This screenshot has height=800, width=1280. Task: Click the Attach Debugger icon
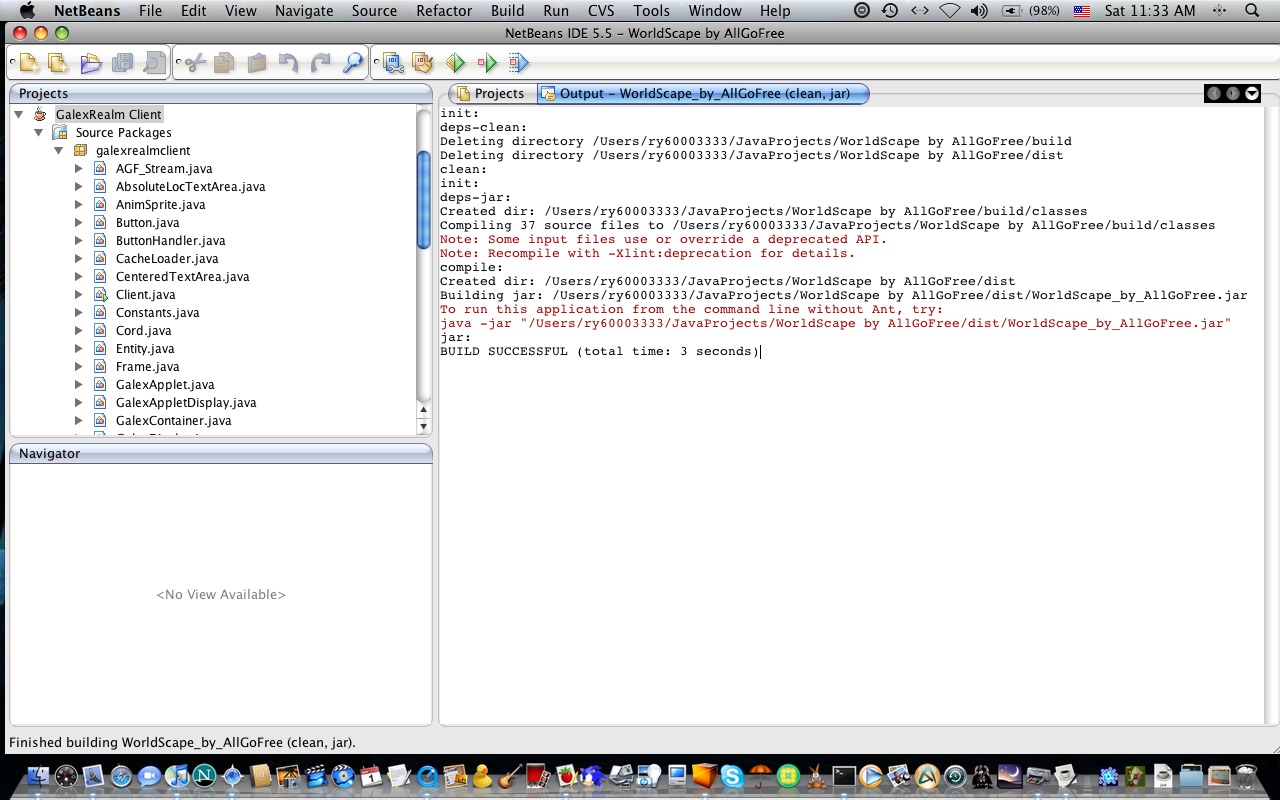tap(518, 64)
